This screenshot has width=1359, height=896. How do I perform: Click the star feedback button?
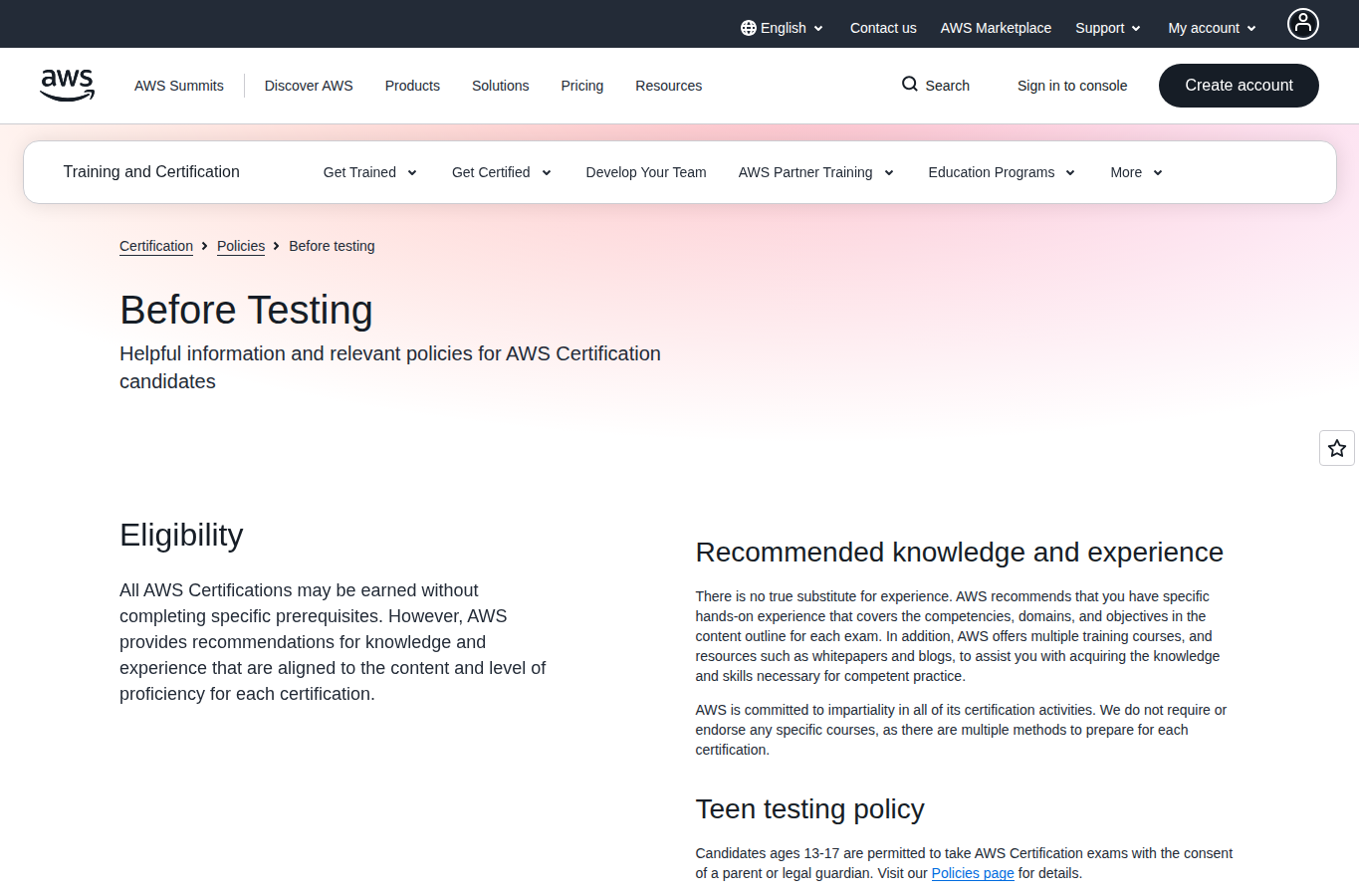[1337, 448]
